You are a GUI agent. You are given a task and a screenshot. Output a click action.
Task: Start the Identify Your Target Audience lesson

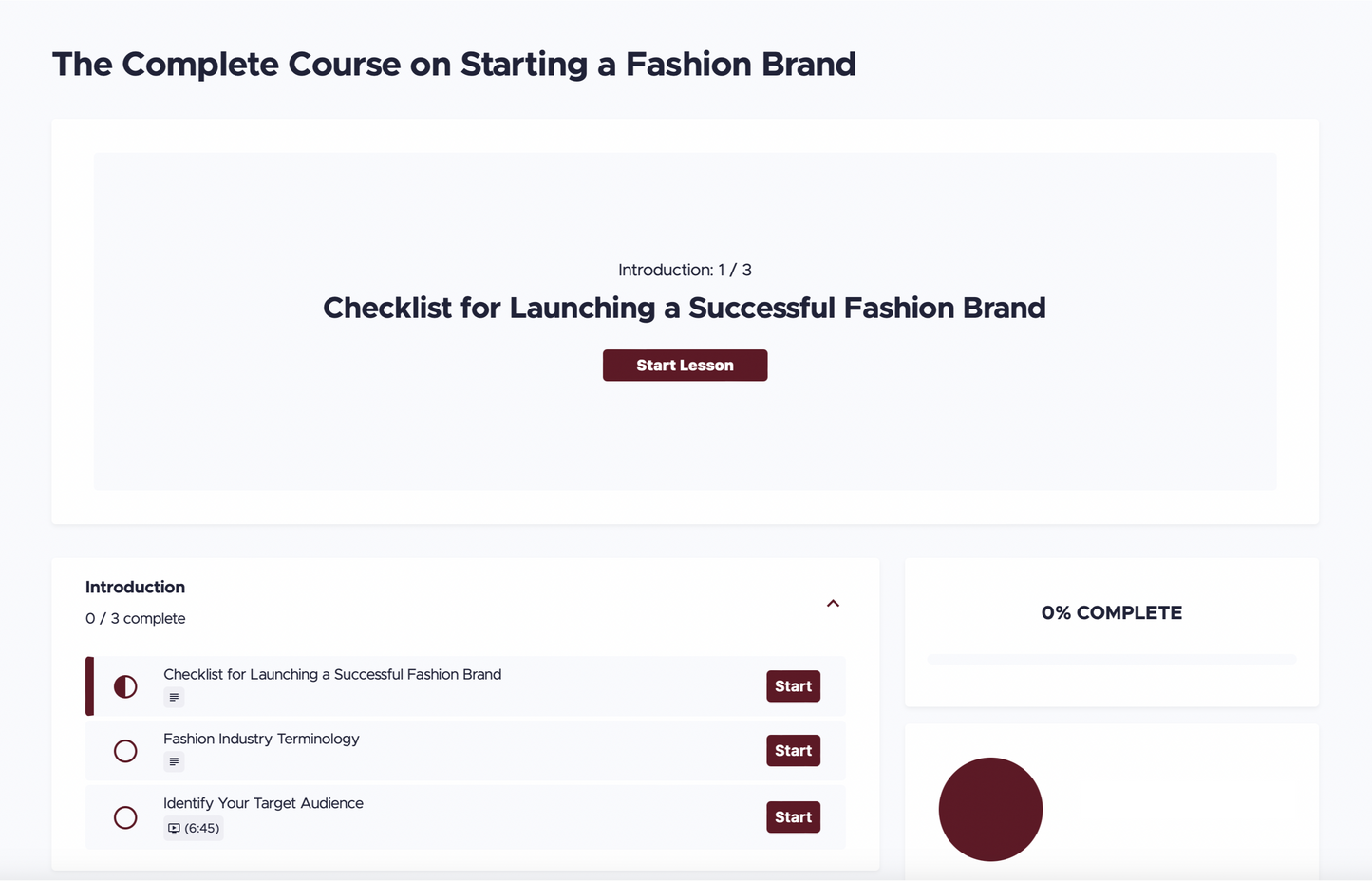click(793, 817)
